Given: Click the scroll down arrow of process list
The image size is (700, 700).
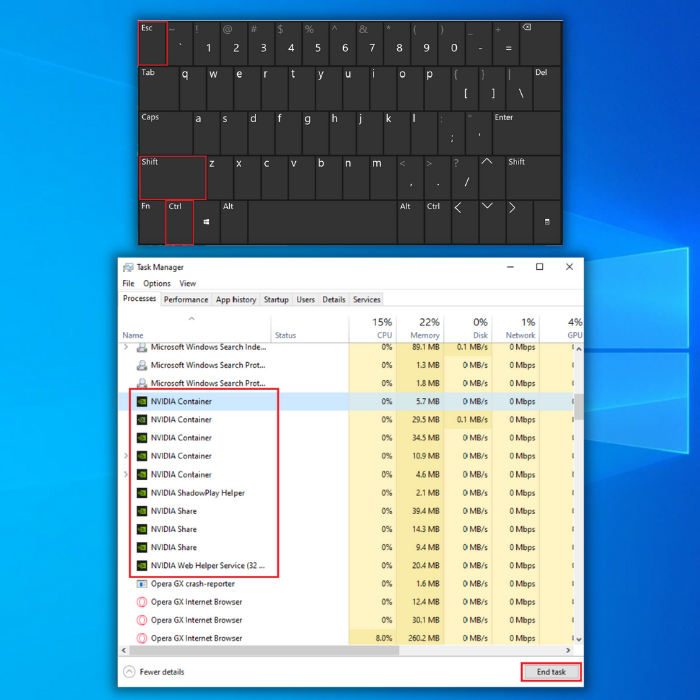Looking at the screenshot, I should (x=579, y=639).
